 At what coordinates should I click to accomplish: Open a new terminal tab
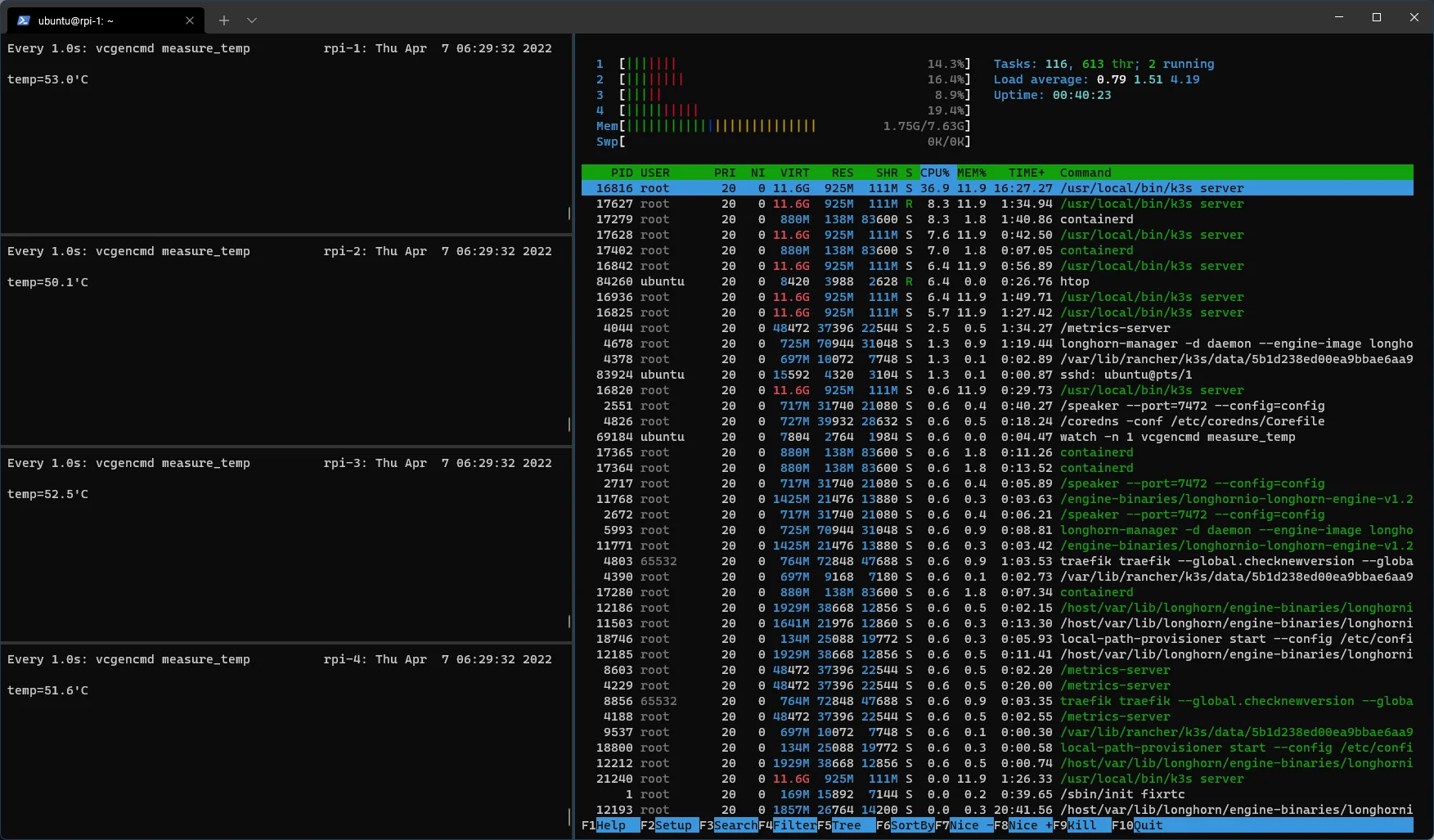224,20
